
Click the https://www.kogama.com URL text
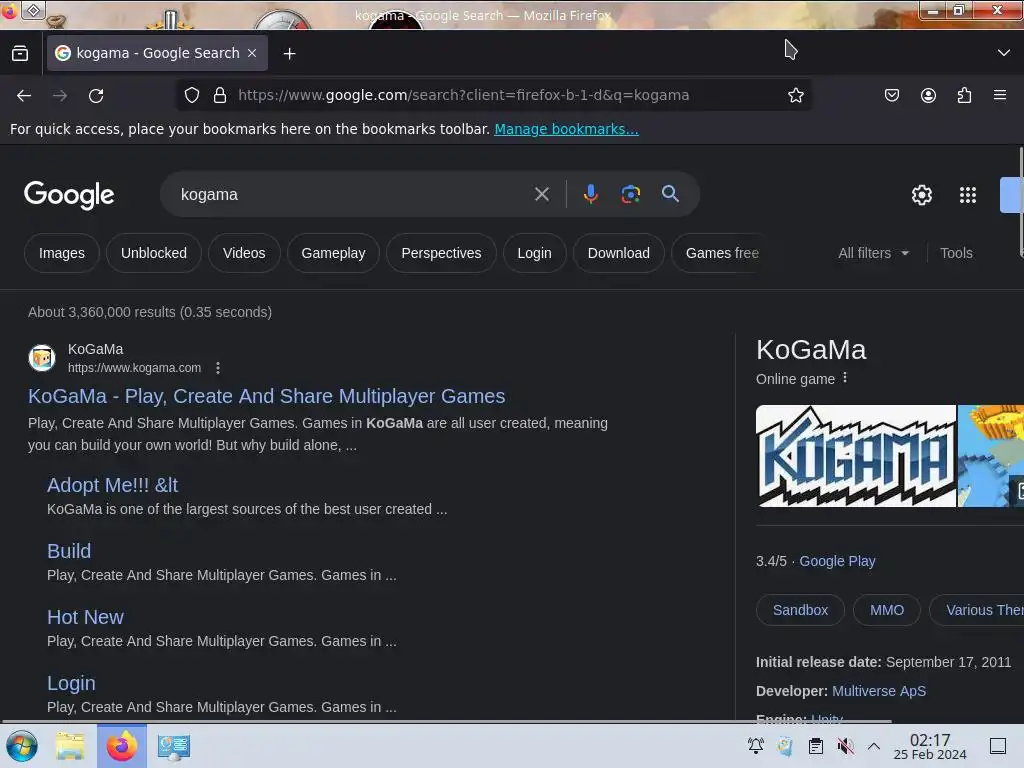(x=135, y=368)
